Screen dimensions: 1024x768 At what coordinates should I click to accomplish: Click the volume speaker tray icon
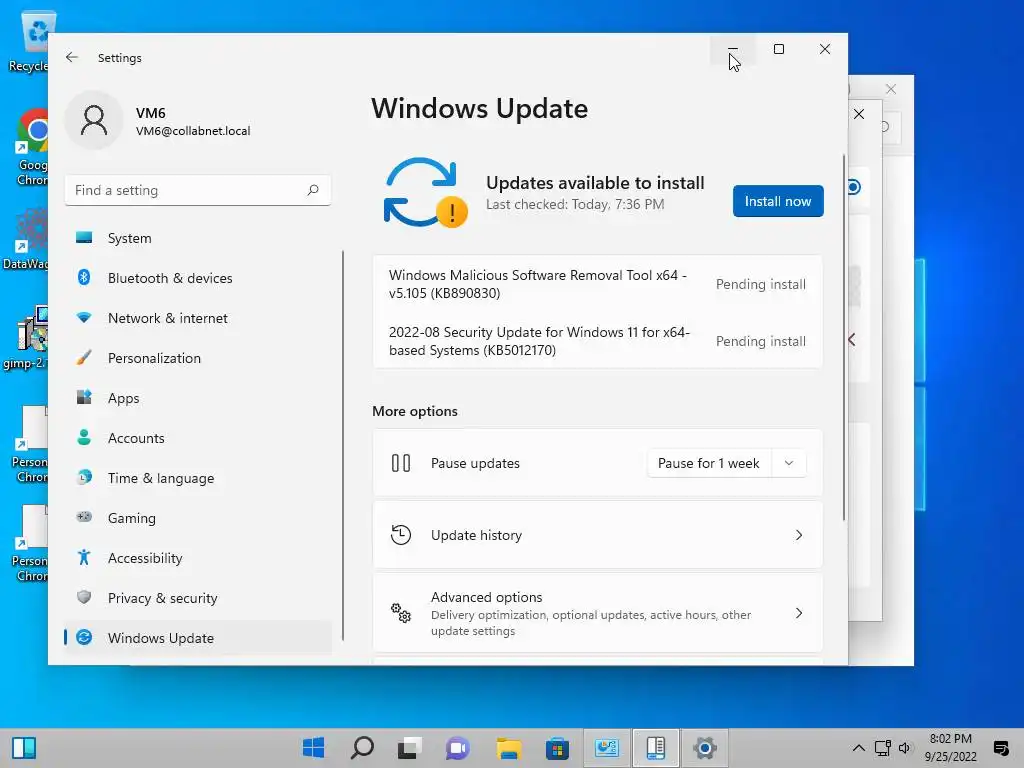(x=905, y=748)
